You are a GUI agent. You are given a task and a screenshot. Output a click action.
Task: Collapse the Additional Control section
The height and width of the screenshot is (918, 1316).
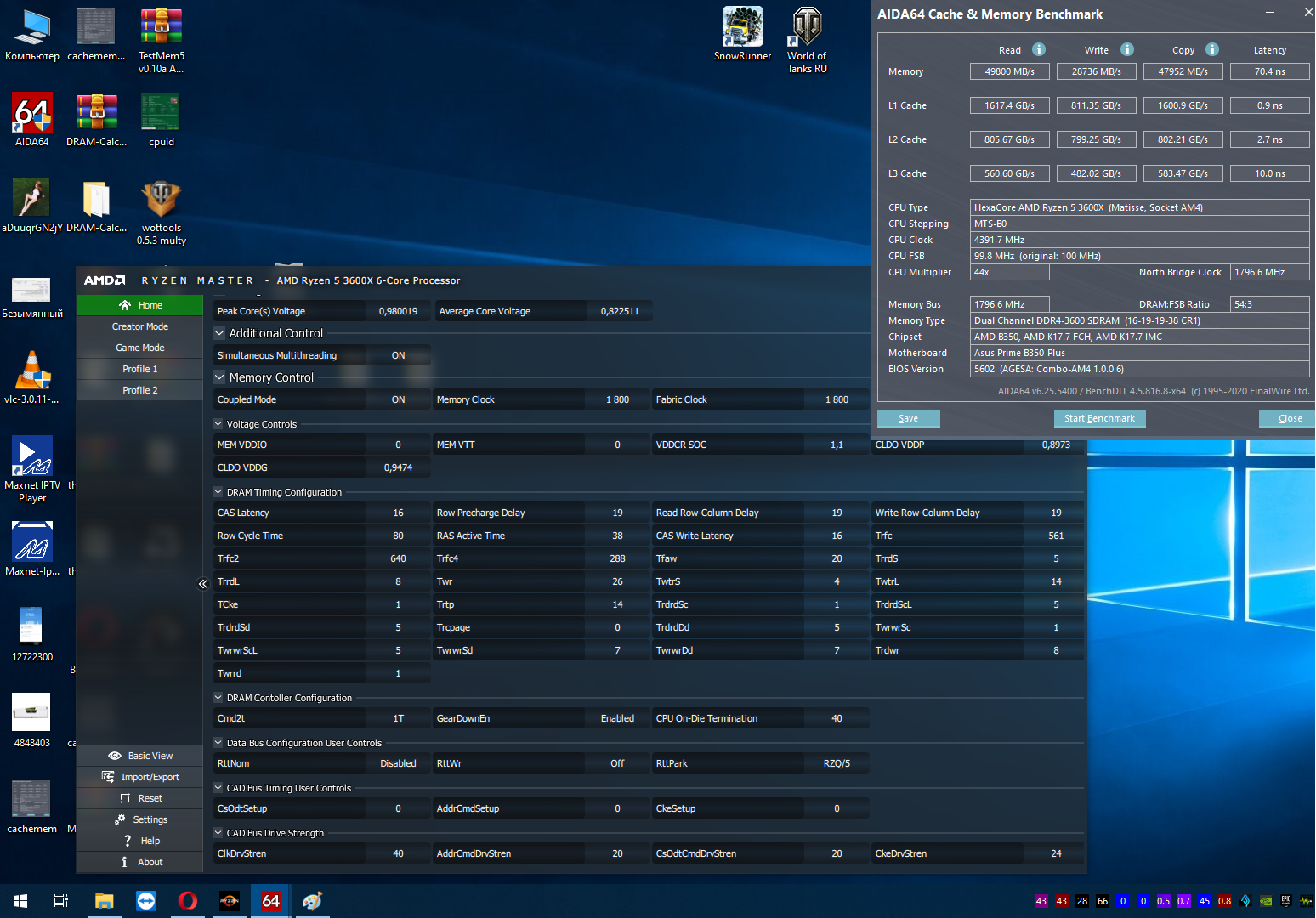(219, 333)
